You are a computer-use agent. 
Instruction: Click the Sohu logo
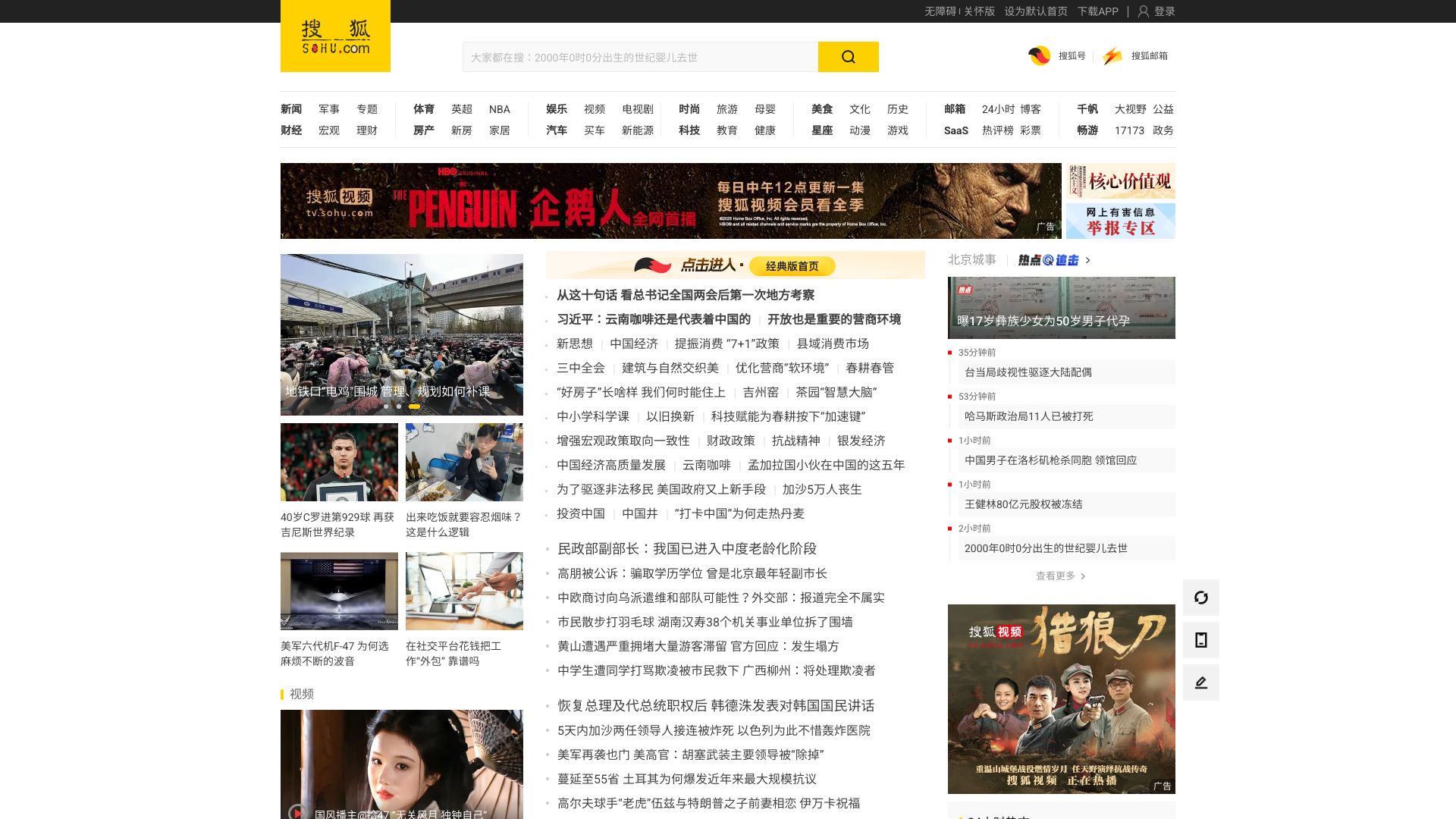point(335,36)
